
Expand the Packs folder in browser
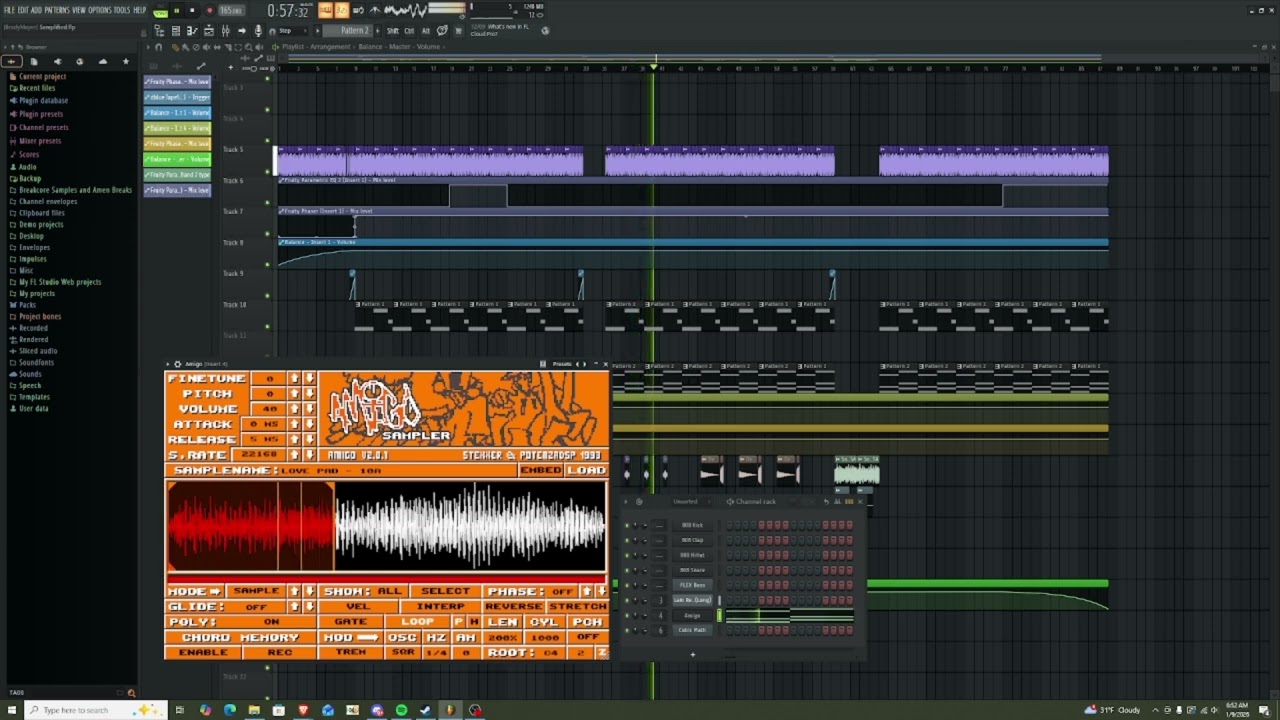[x=27, y=305]
